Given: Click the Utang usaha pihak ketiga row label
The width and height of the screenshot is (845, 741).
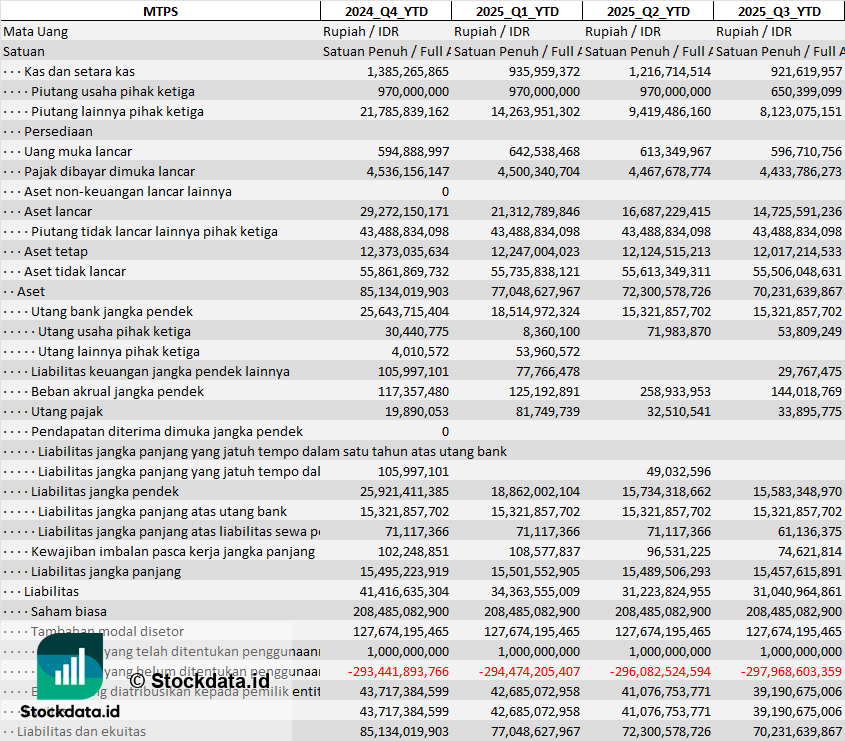Looking at the screenshot, I should pyautogui.click(x=114, y=331).
